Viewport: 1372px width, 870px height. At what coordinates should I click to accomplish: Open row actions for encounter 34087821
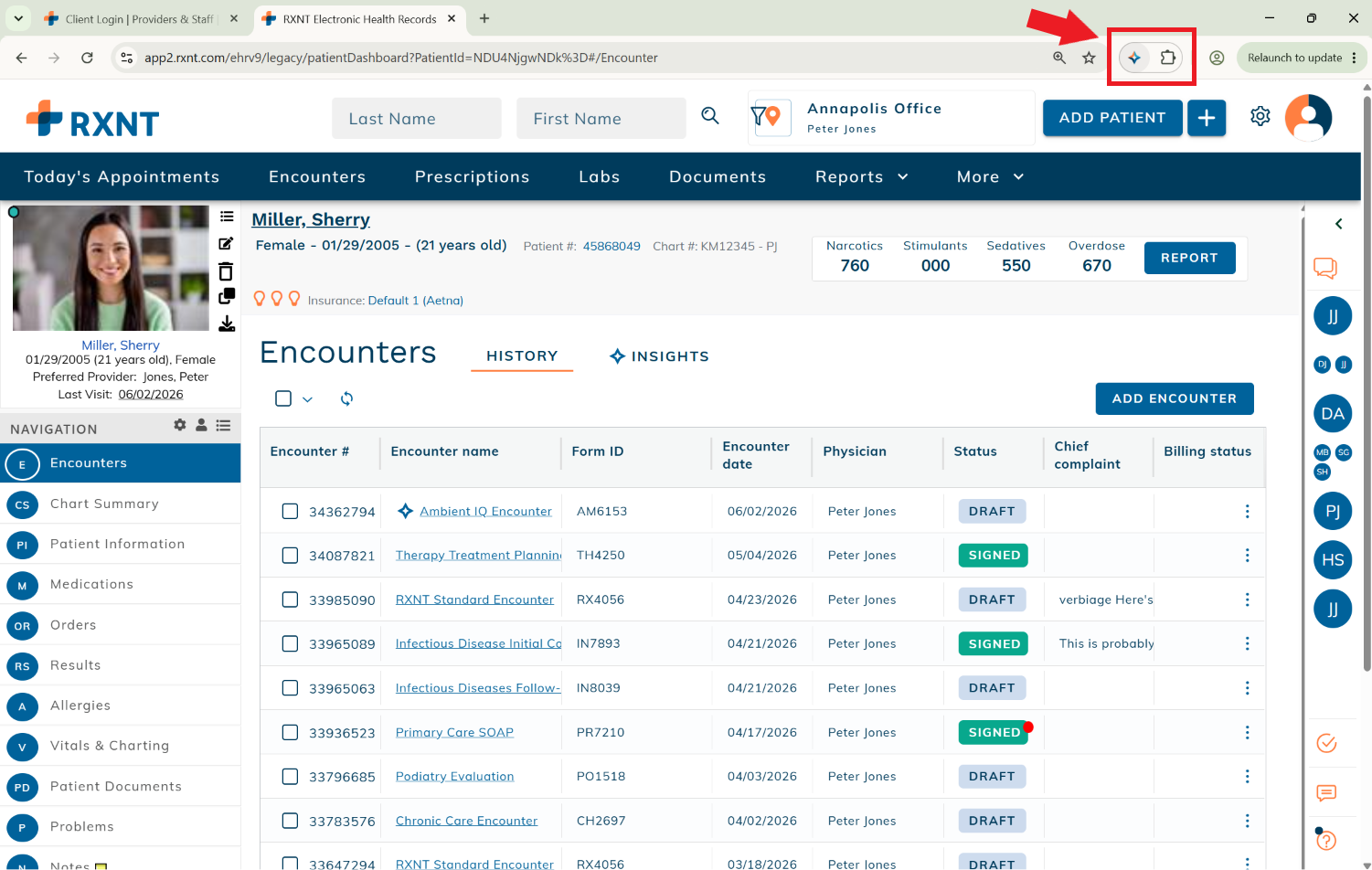(x=1247, y=555)
